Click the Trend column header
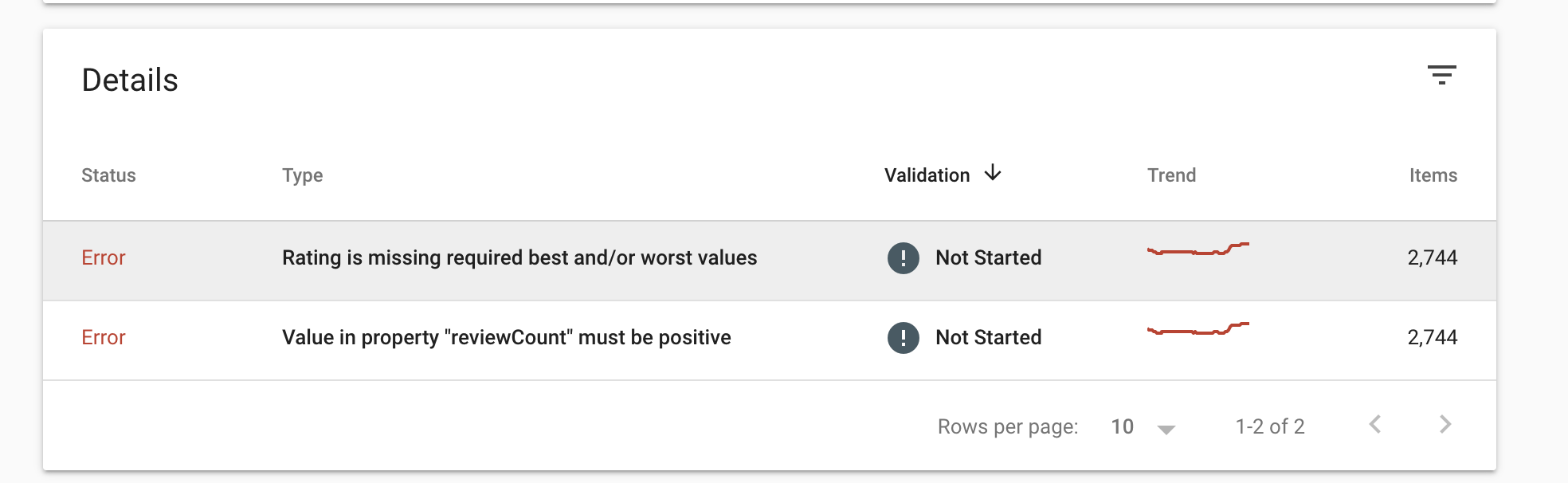This screenshot has height=483, width=1568. [x=1171, y=175]
